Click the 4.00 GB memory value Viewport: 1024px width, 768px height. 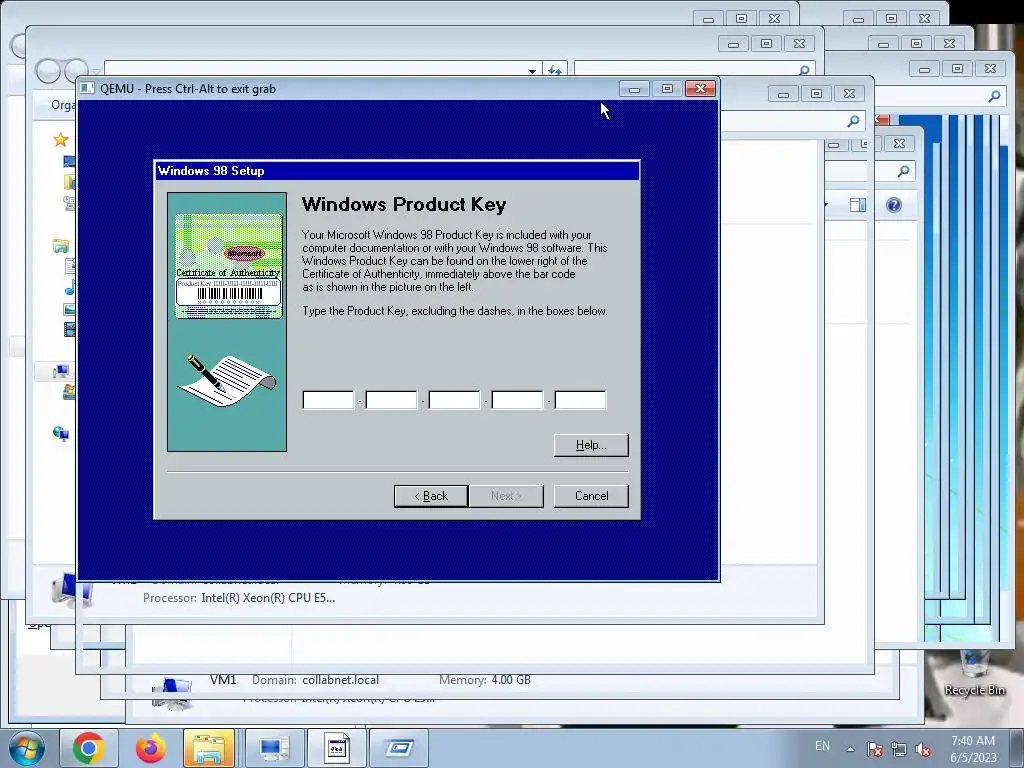pos(511,680)
